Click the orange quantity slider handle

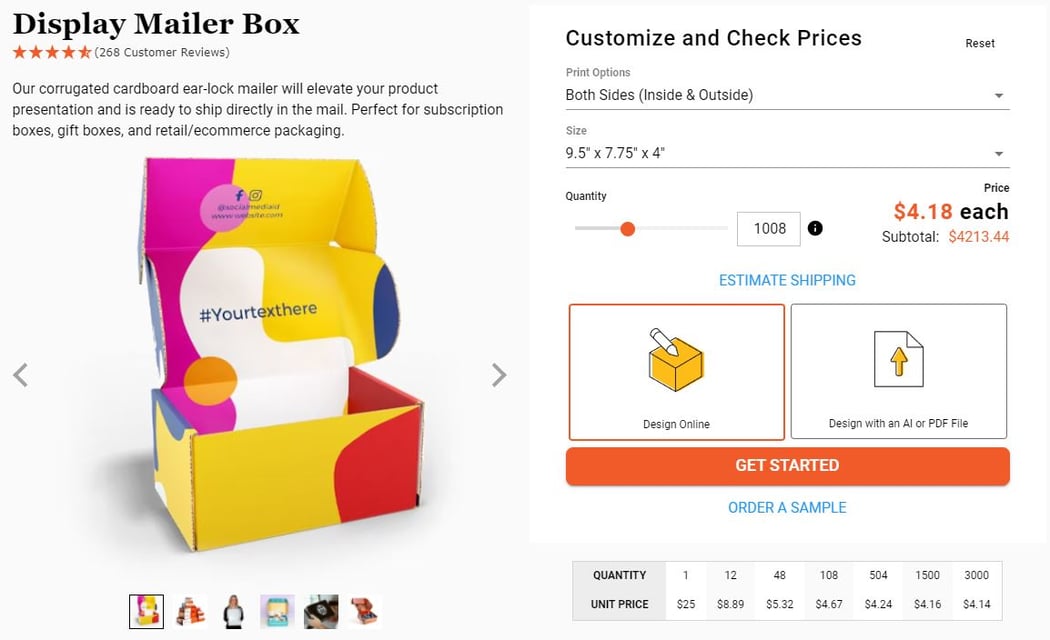[627, 228]
